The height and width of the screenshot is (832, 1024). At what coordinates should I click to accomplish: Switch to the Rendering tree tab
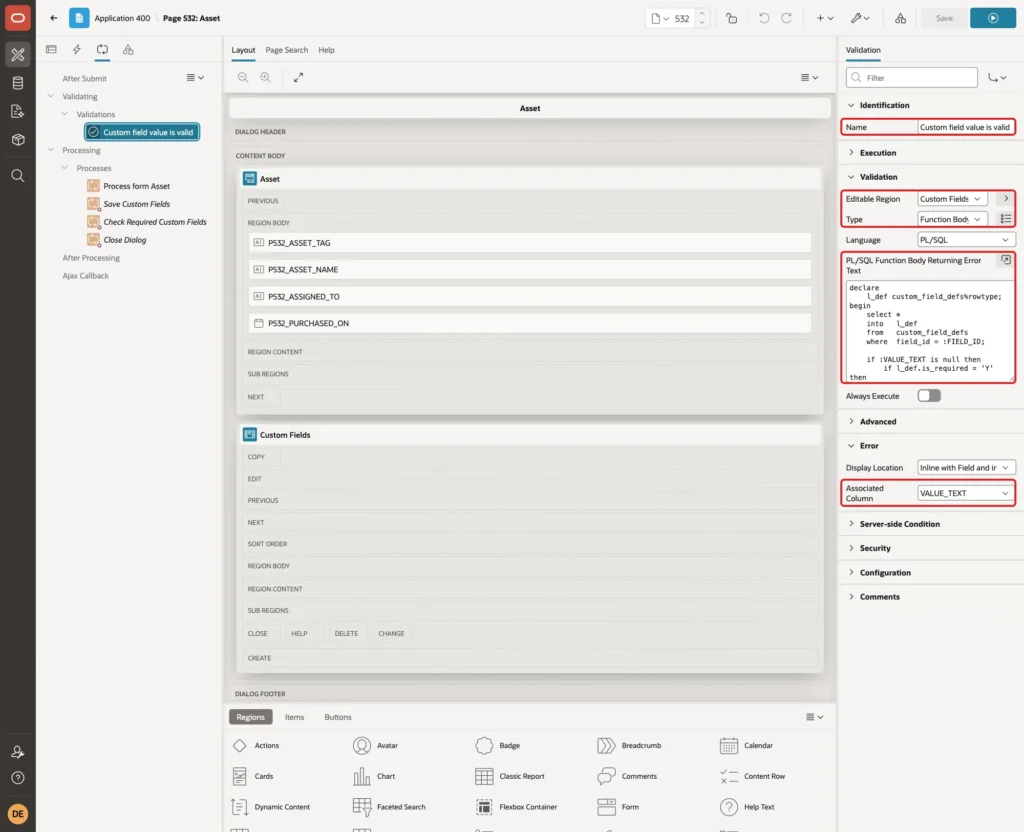(51, 50)
